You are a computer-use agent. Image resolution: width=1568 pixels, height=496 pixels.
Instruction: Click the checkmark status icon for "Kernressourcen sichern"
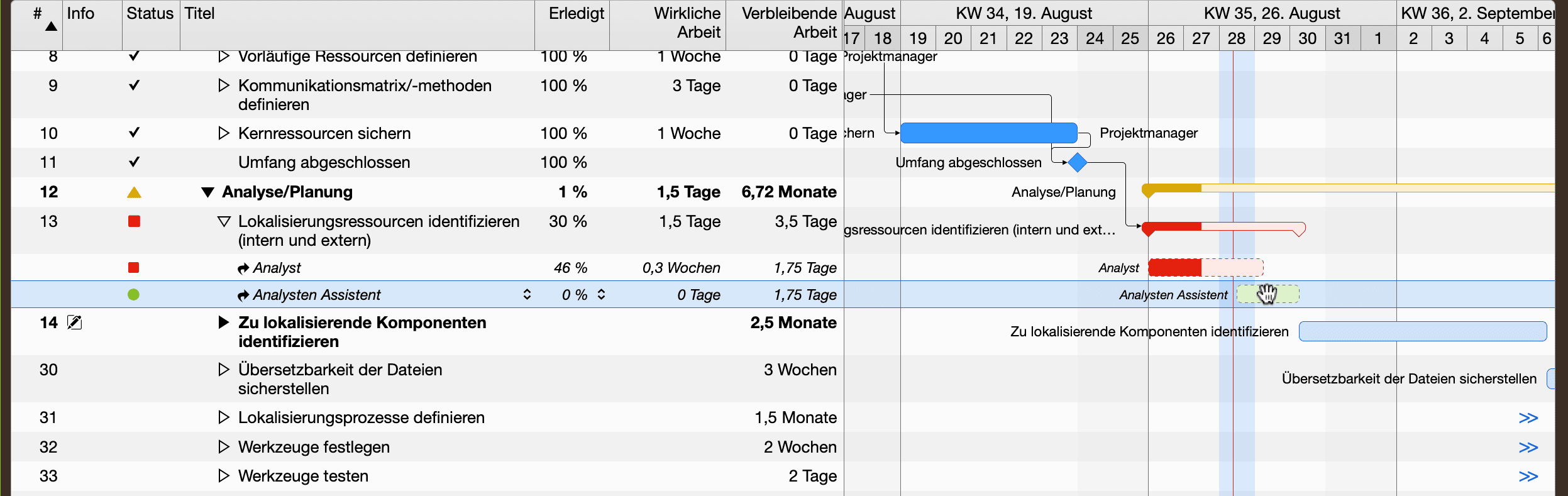[x=133, y=133]
